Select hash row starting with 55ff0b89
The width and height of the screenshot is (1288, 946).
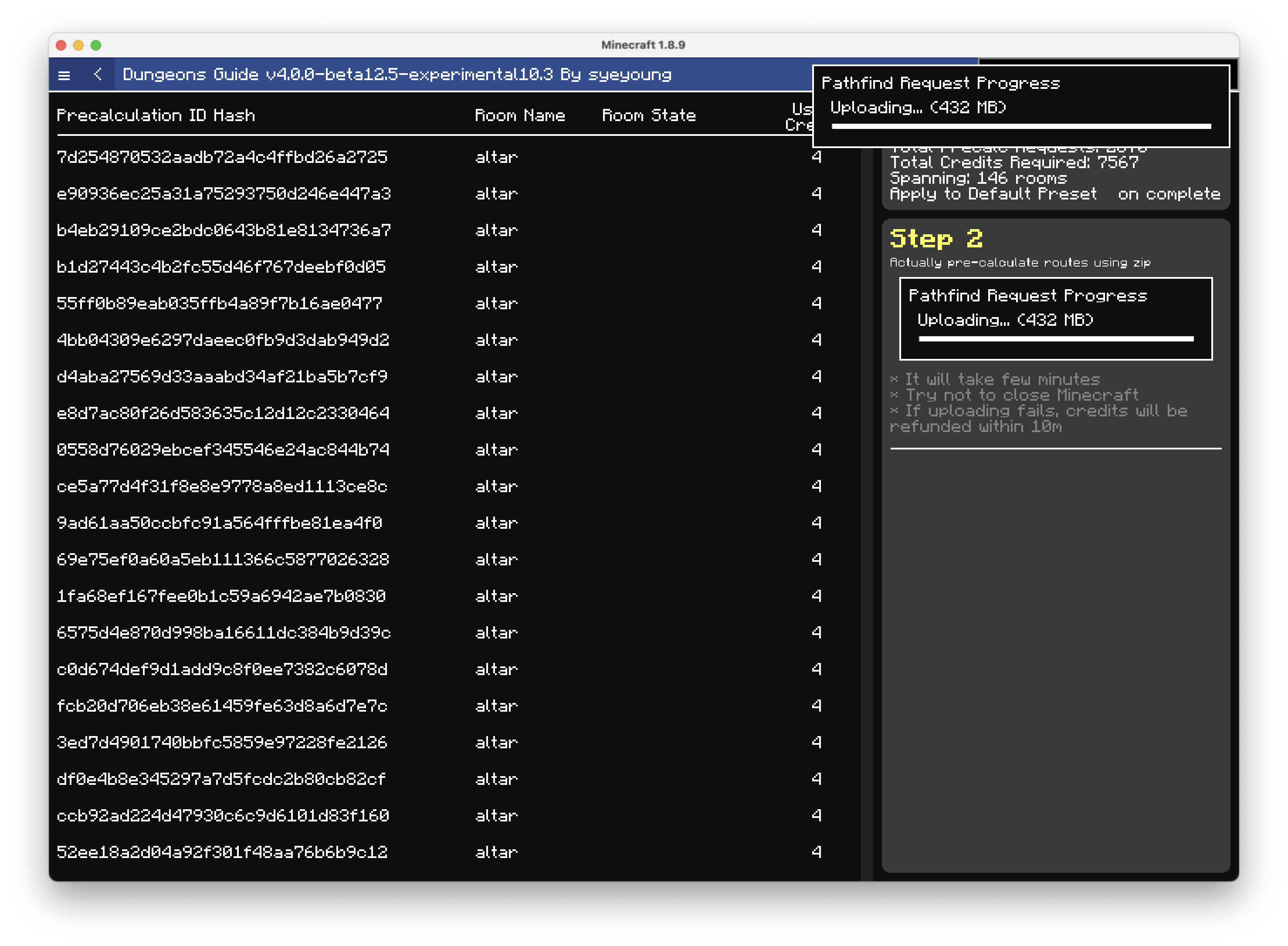[219, 304]
